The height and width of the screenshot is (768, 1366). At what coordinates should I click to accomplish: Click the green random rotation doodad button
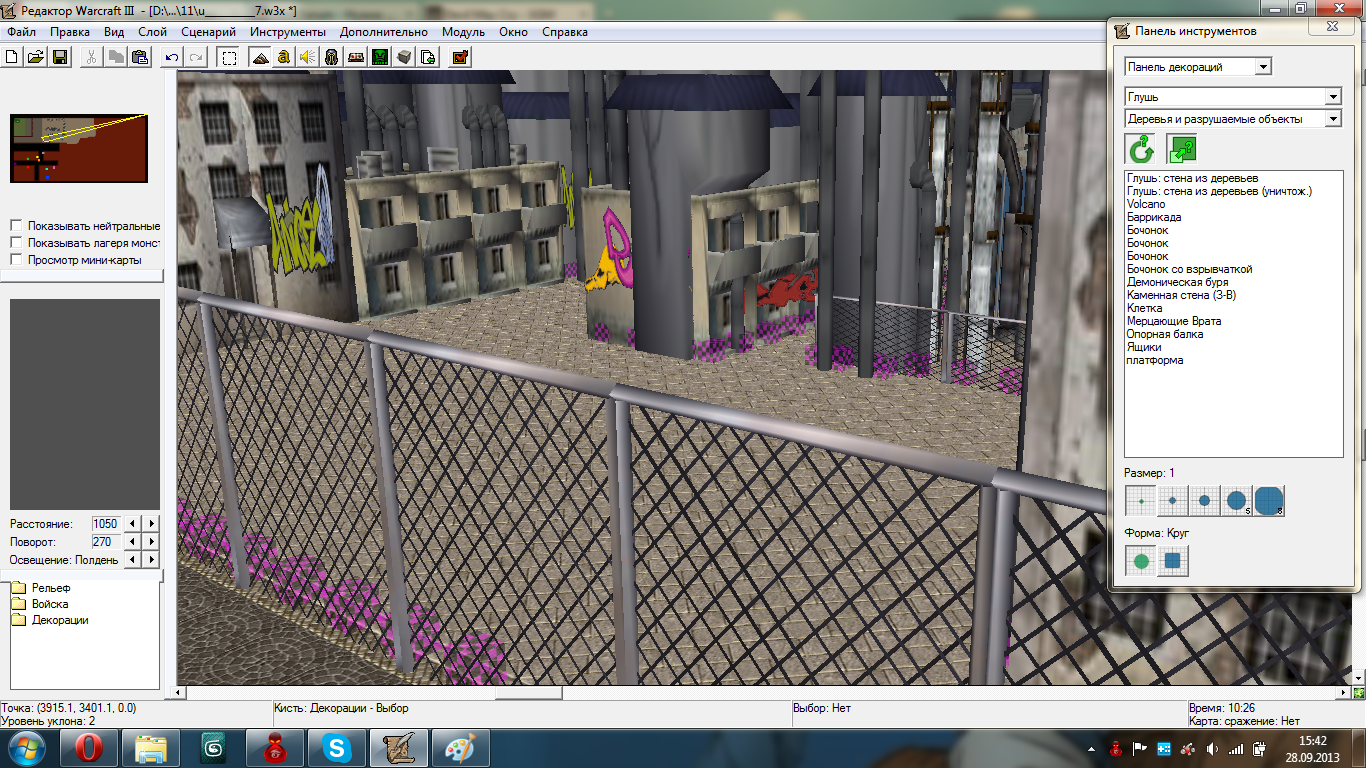(x=1141, y=151)
